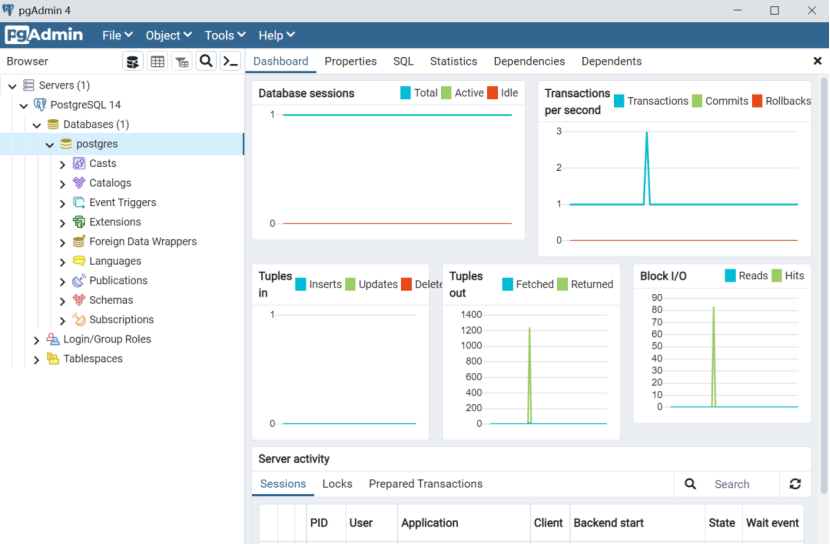The width and height of the screenshot is (830, 544).
Task: Click the Languages speech bubble icon
Action: (x=79, y=261)
